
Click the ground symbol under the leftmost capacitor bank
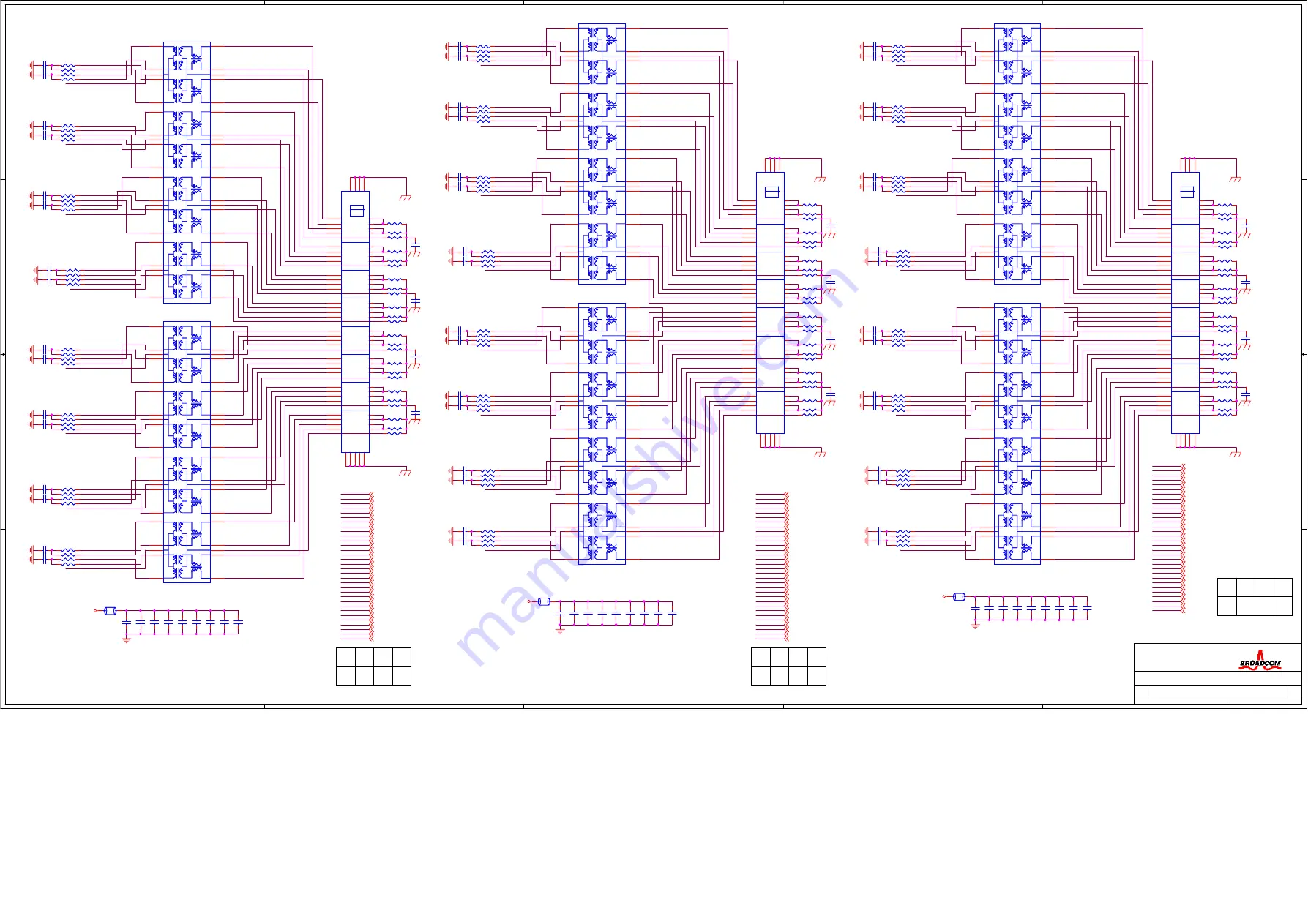coord(126,639)
